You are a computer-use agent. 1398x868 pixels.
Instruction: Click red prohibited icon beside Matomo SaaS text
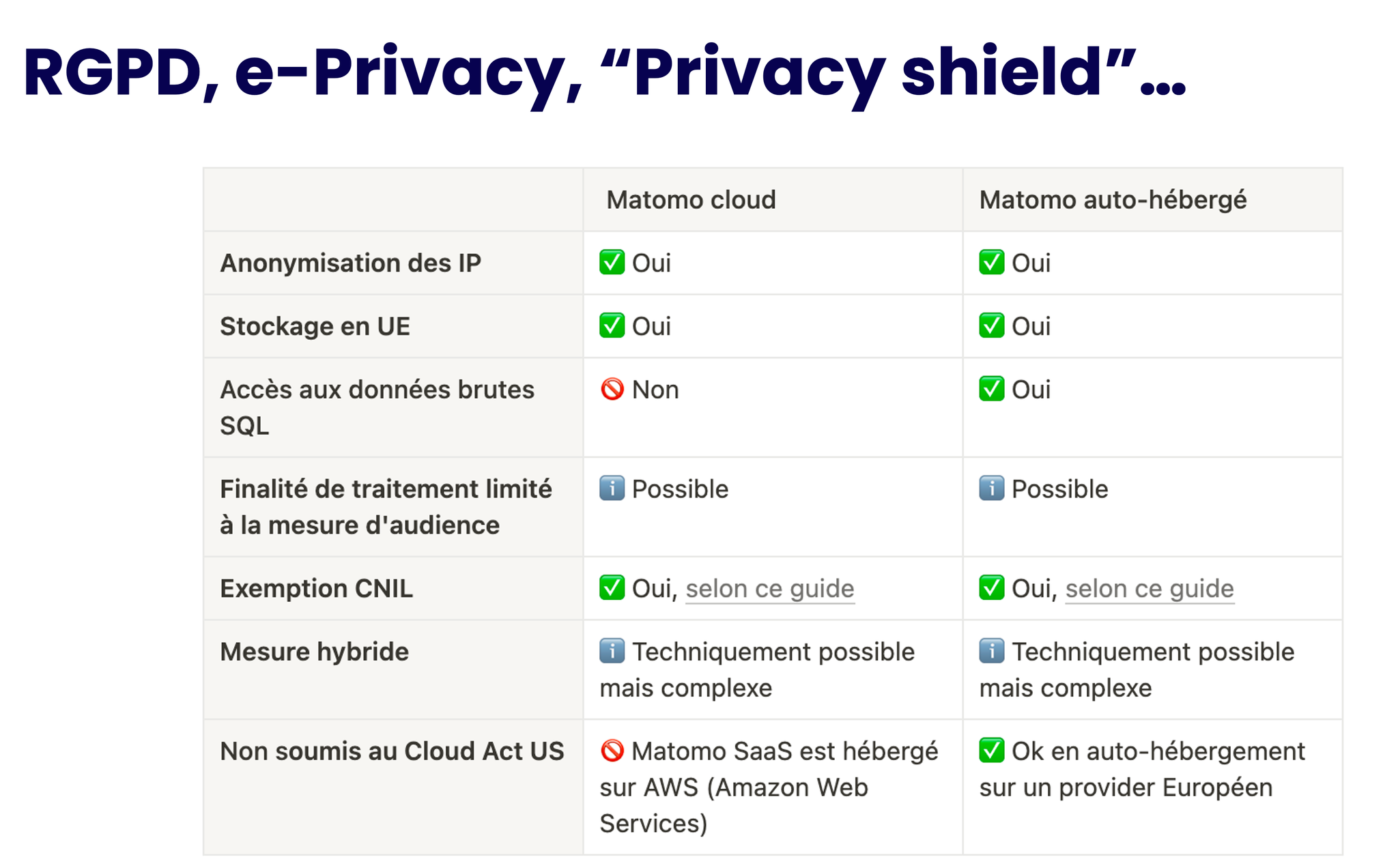(x=612, y=751)
